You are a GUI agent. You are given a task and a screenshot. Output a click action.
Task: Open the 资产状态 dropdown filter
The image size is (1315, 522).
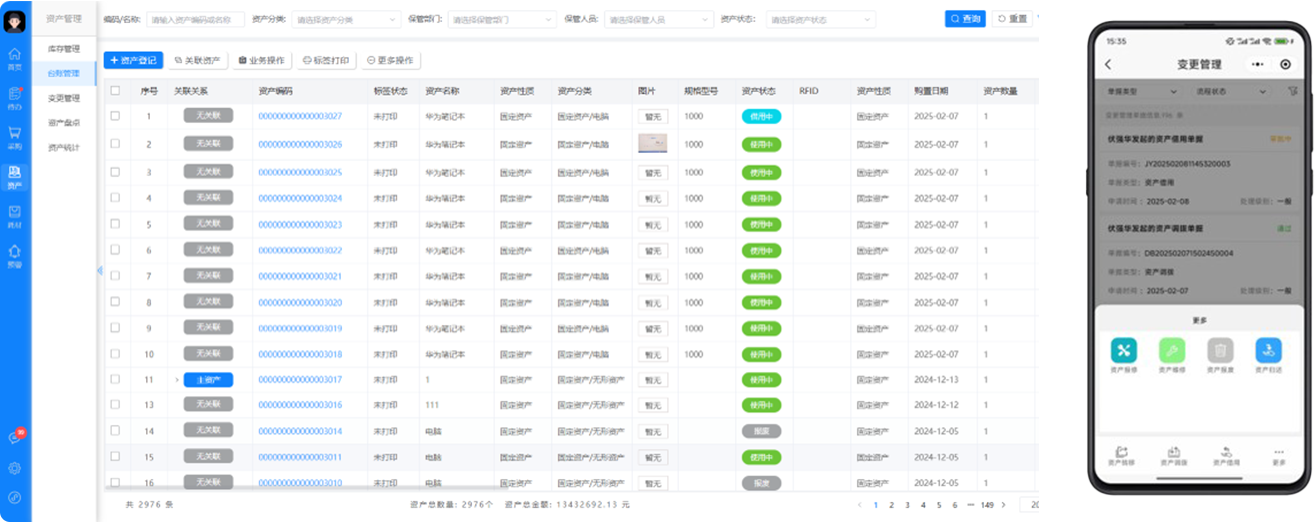(818, 19)
